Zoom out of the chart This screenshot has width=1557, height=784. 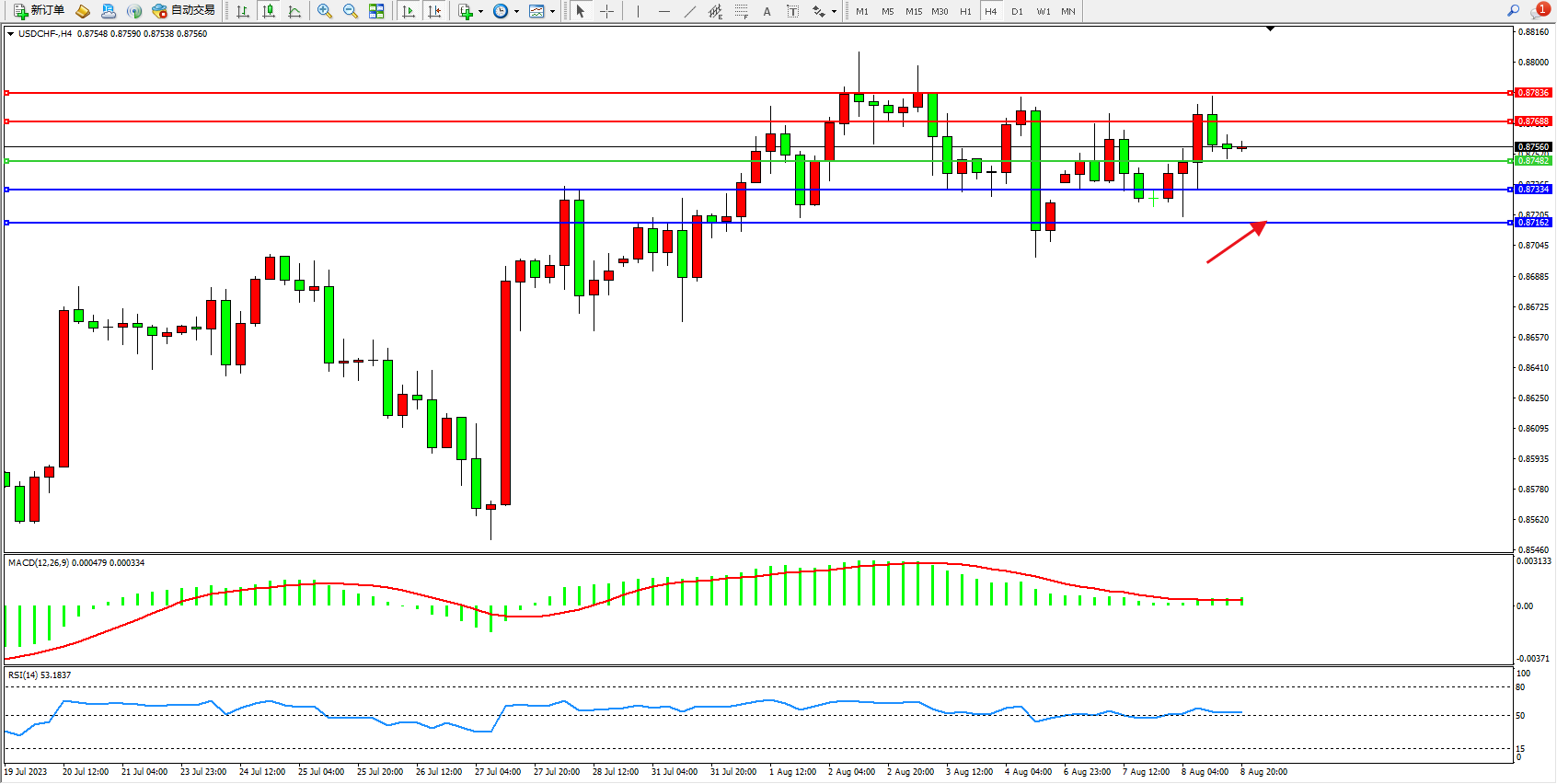tap(351, 11)
